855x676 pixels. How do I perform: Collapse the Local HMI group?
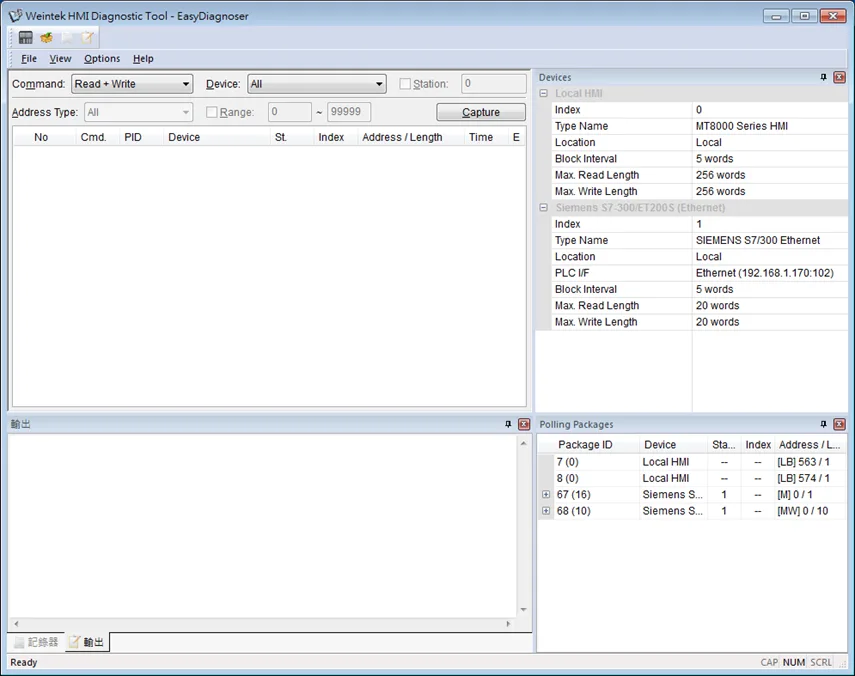(x=544, y=93)
